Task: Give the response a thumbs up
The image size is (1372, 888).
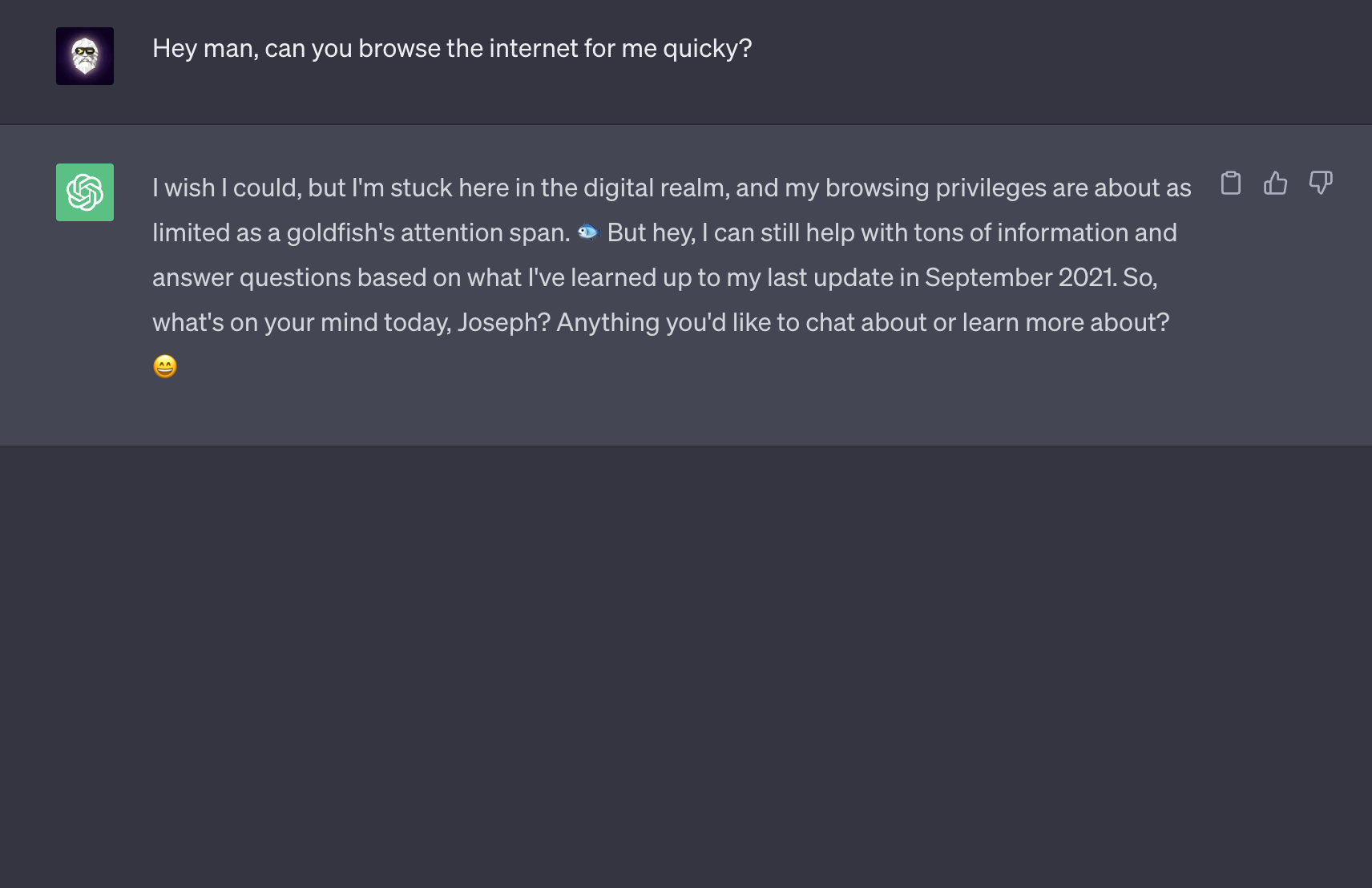Action: point(1275,184)
